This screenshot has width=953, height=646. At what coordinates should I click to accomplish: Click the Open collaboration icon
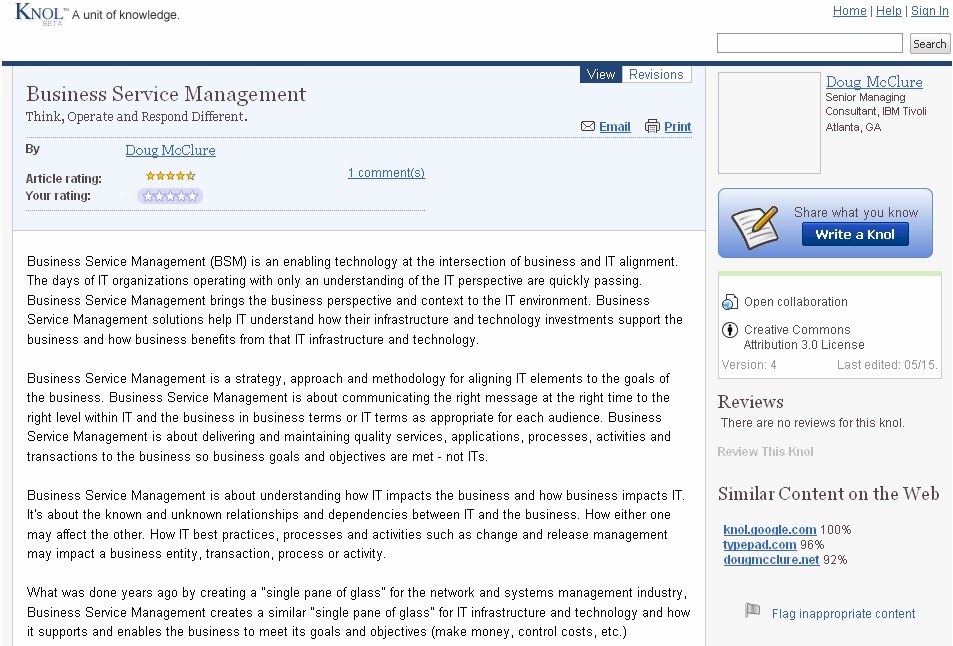729,302
